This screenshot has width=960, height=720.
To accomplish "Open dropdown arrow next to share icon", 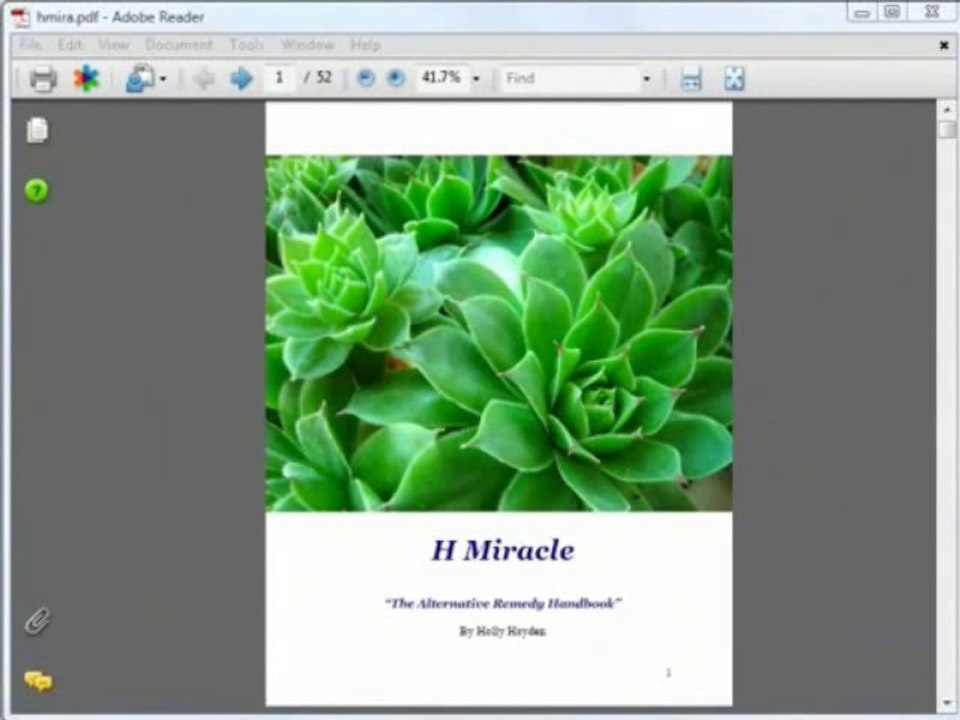I will [163, 79].
